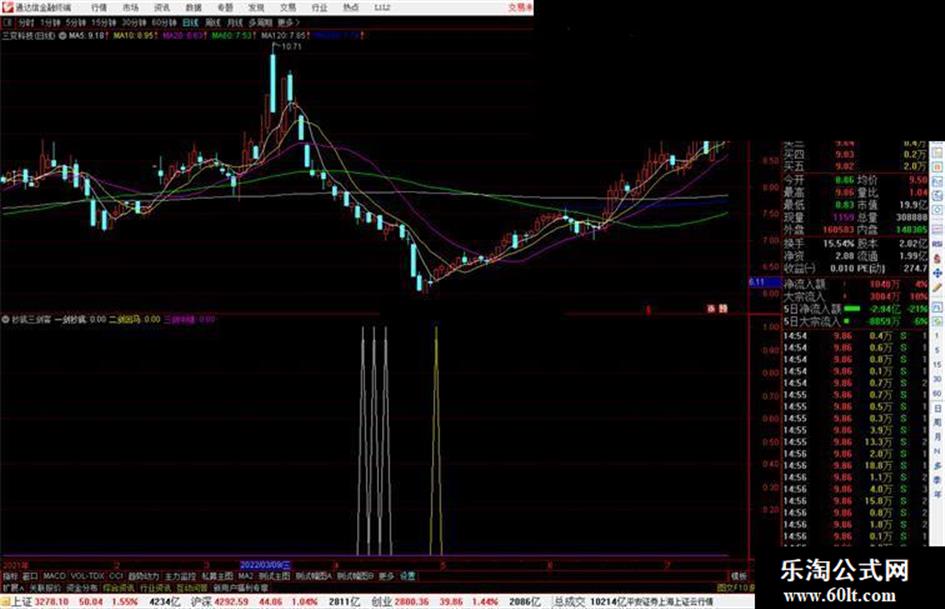Select the 多周期 view
945x609 pixels.
pos(260,22)
